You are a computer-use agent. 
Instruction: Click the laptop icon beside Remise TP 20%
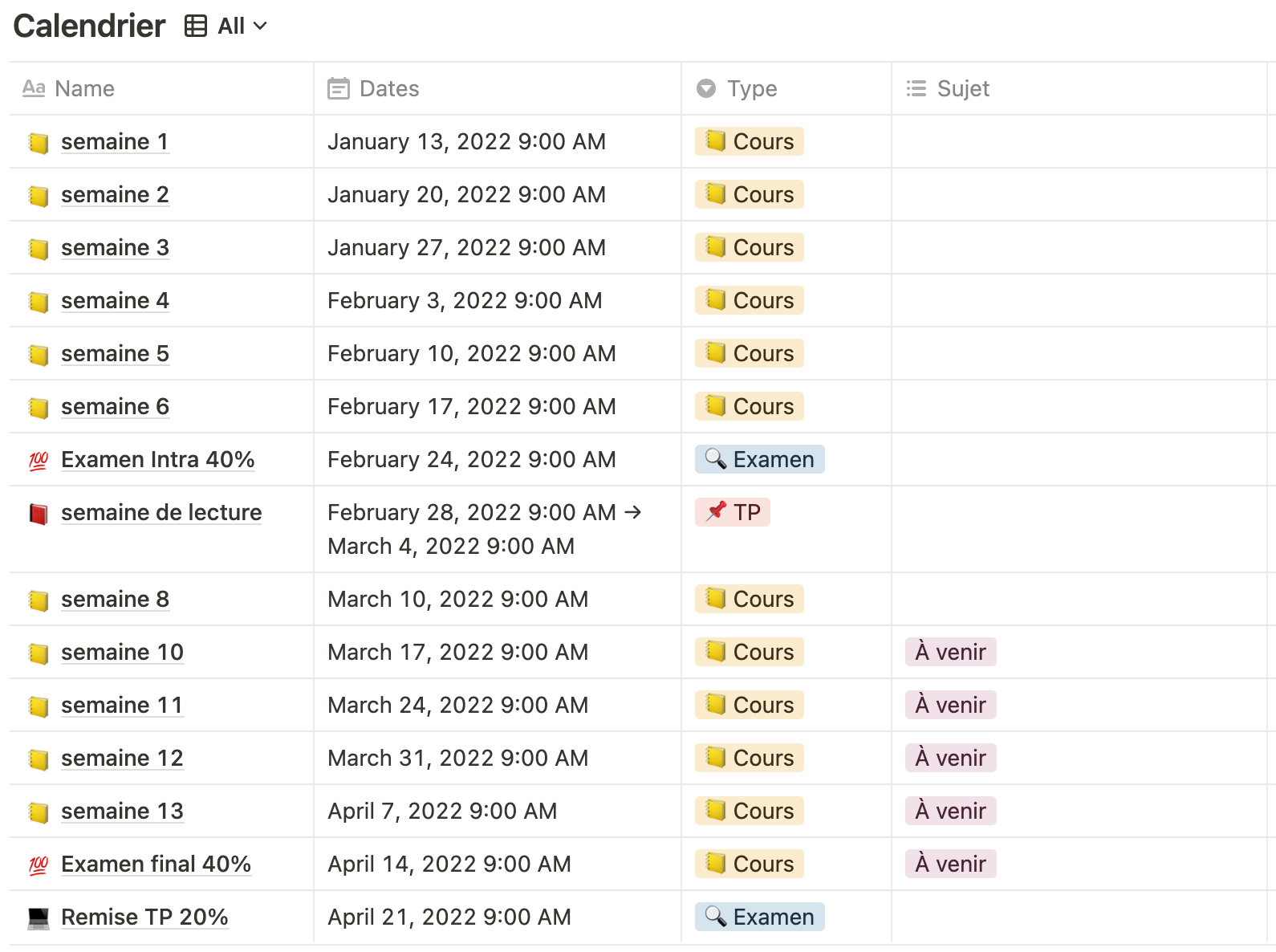39,918
